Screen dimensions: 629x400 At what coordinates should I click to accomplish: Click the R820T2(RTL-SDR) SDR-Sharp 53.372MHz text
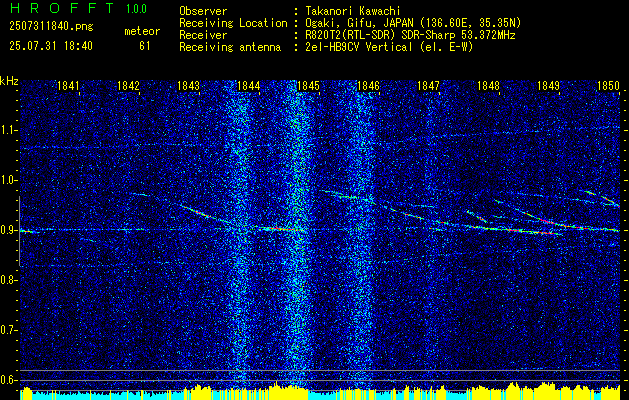[x=410, y=35]
